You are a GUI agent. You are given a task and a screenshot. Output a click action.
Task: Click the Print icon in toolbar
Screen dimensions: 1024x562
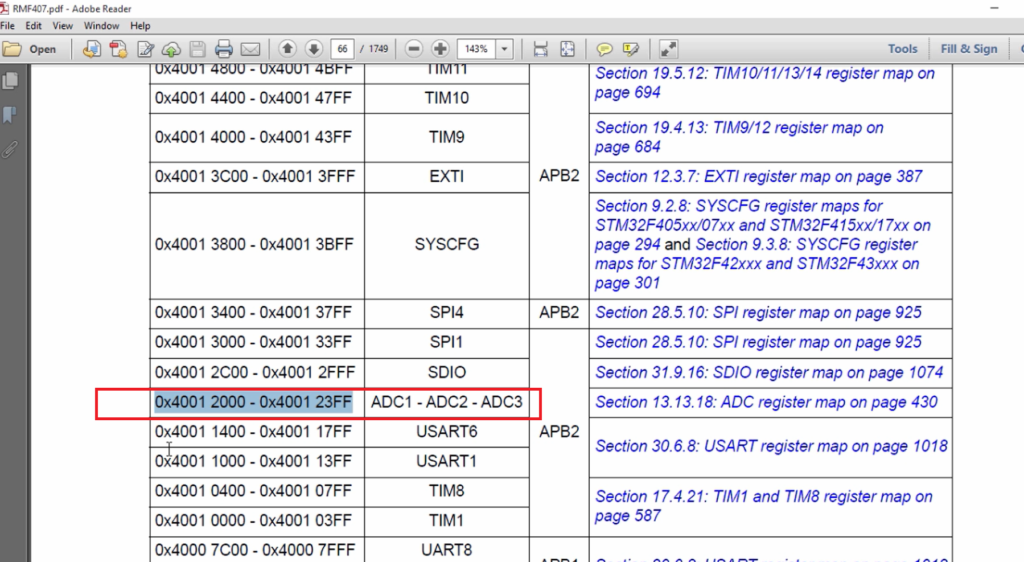pos(223,49)
